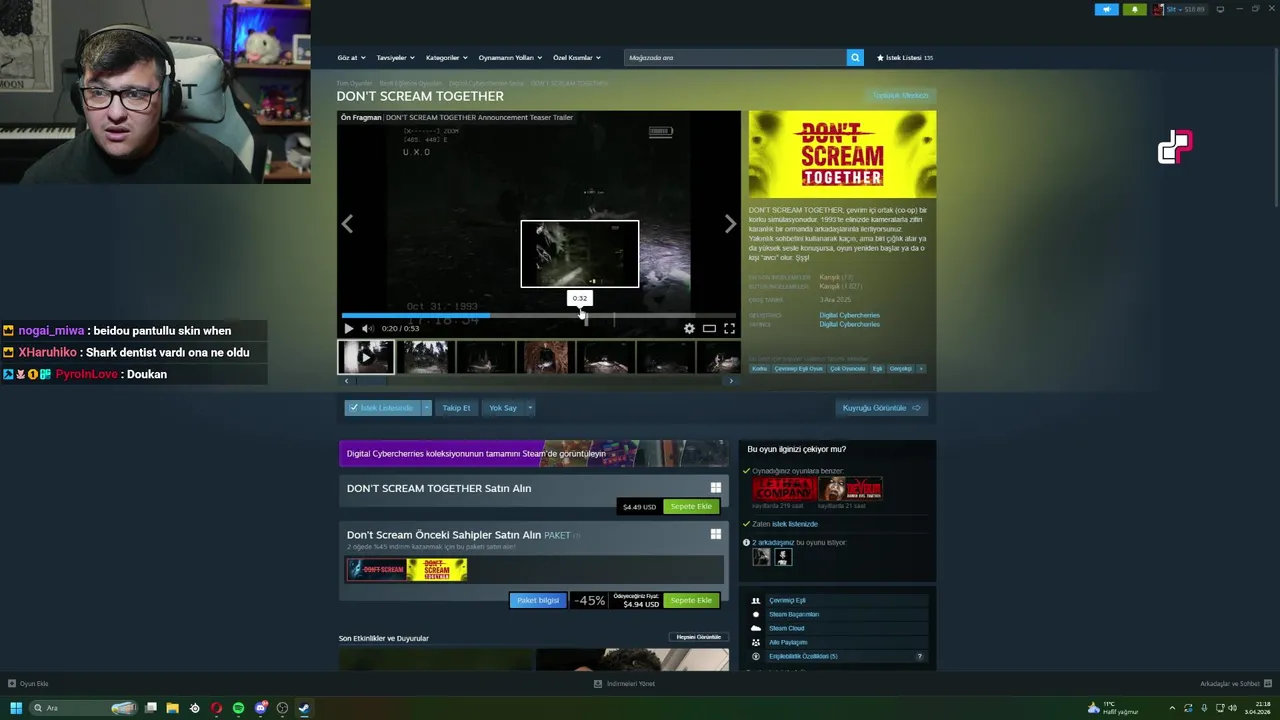Screen dimensions: 1280x720
Task: Click the Yok Say ignore button
Action: click(503, 408)
